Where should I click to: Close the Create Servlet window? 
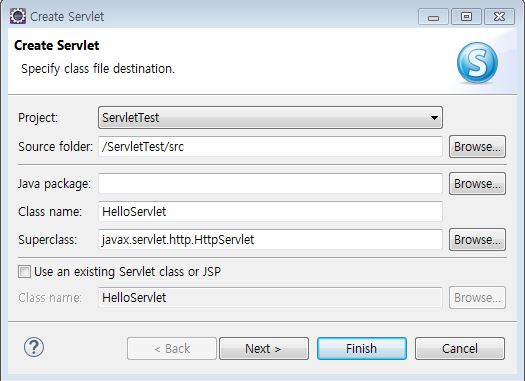click(x=500, y=17)
